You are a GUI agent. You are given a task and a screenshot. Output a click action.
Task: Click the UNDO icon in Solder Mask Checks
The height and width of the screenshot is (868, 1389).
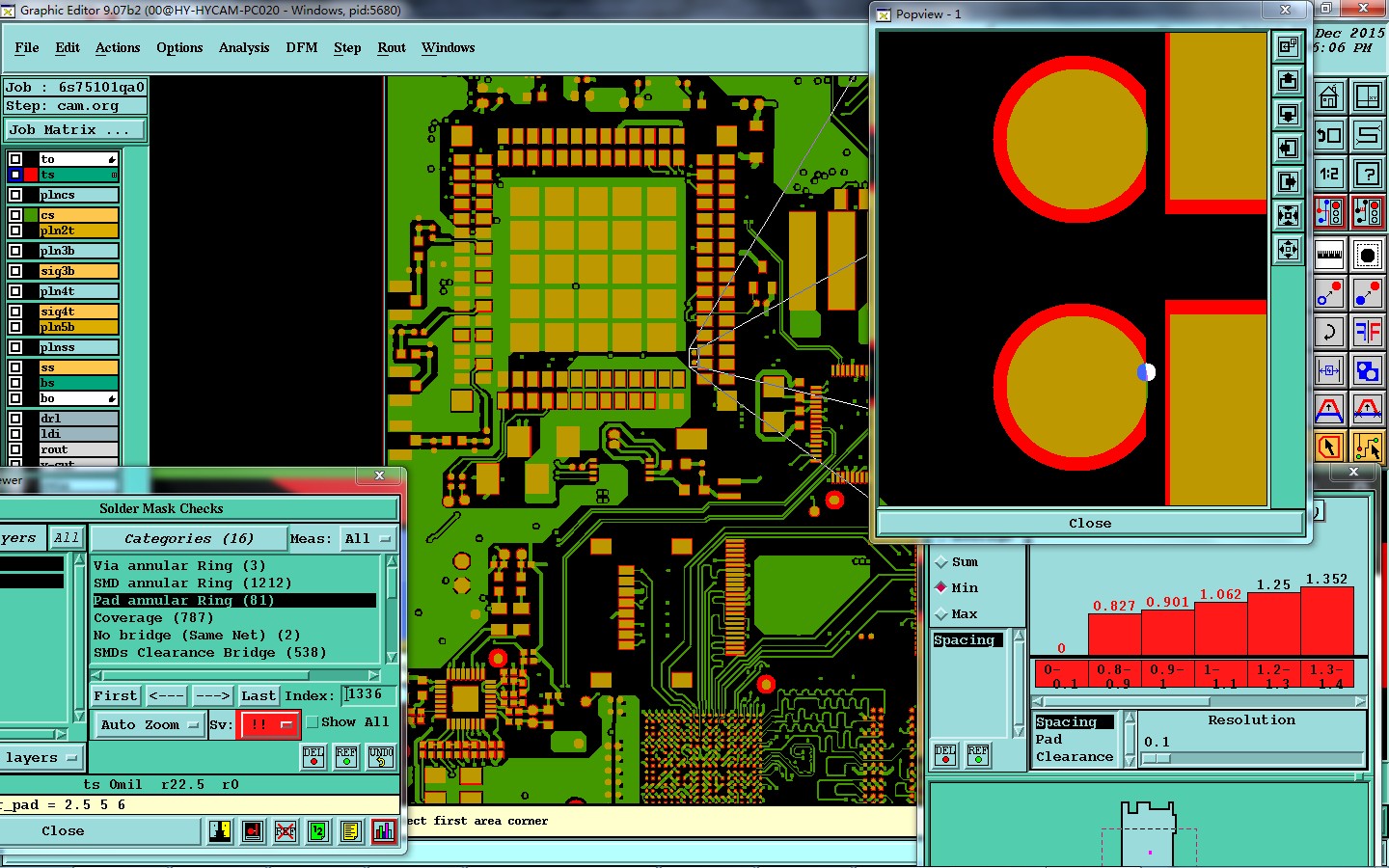[x=381, y=757]
